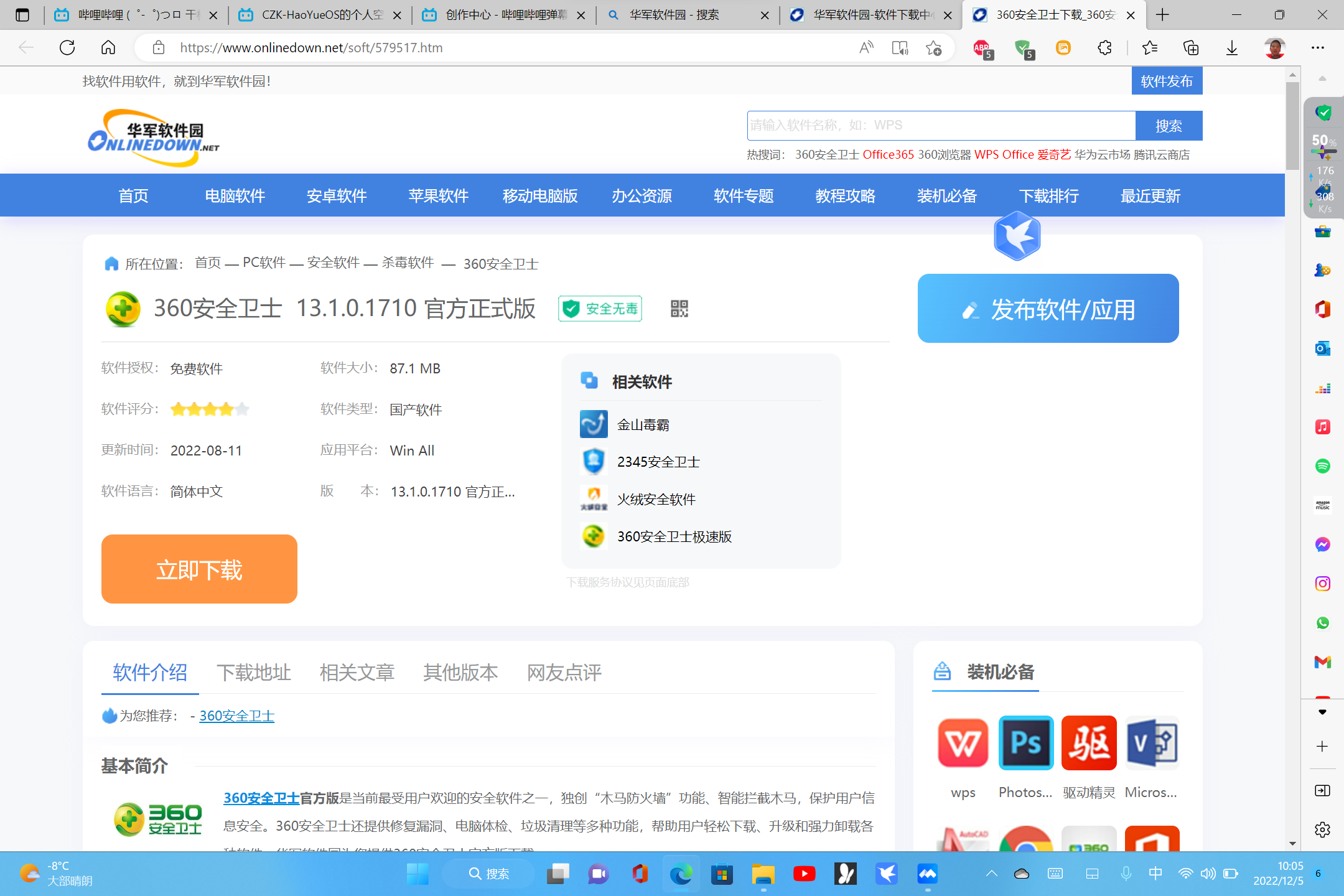
Task: Open Microsoft Store from the taskbar
Action: pyautogui.click(x=722, y=874)
